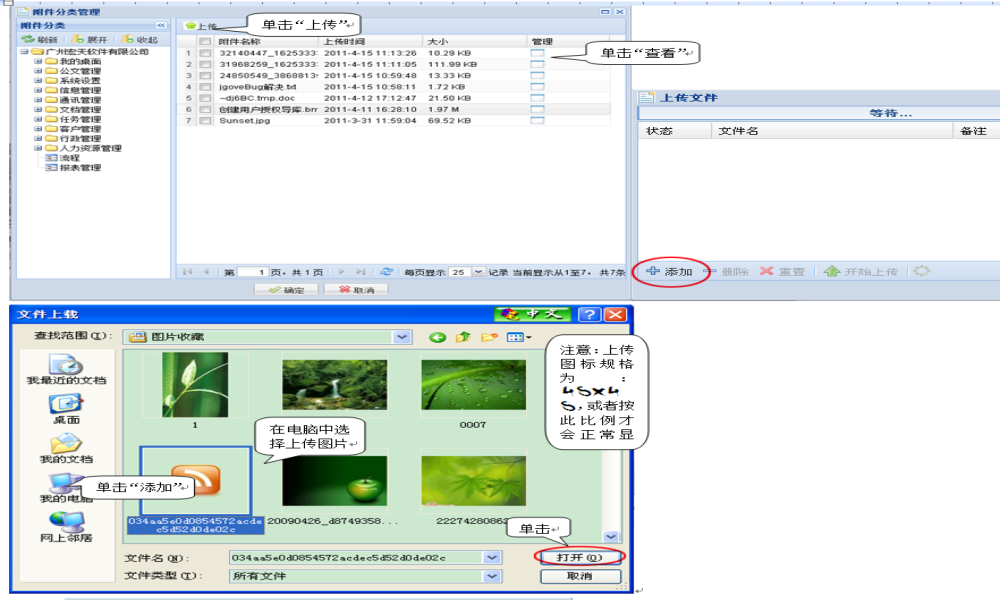The width and height of the screenshot is (1000, 600).
Task: Refresh the attachment list via pager refresh icon
Action: tap(386, 272)
